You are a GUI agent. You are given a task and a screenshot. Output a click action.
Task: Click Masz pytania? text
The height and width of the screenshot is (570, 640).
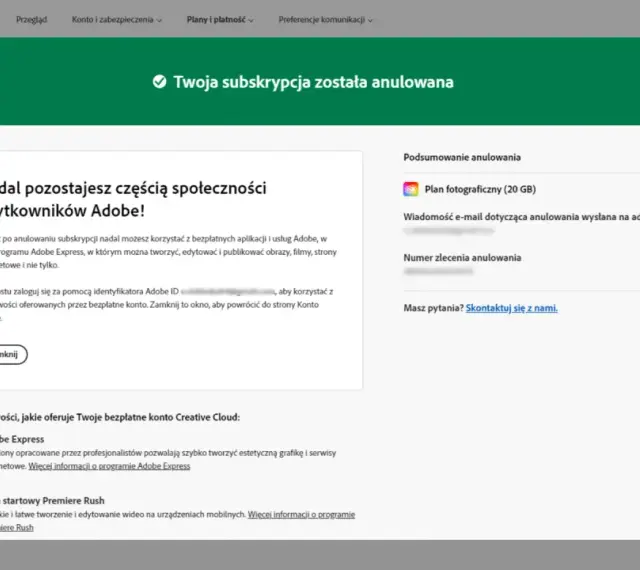[x=433, y=308]
